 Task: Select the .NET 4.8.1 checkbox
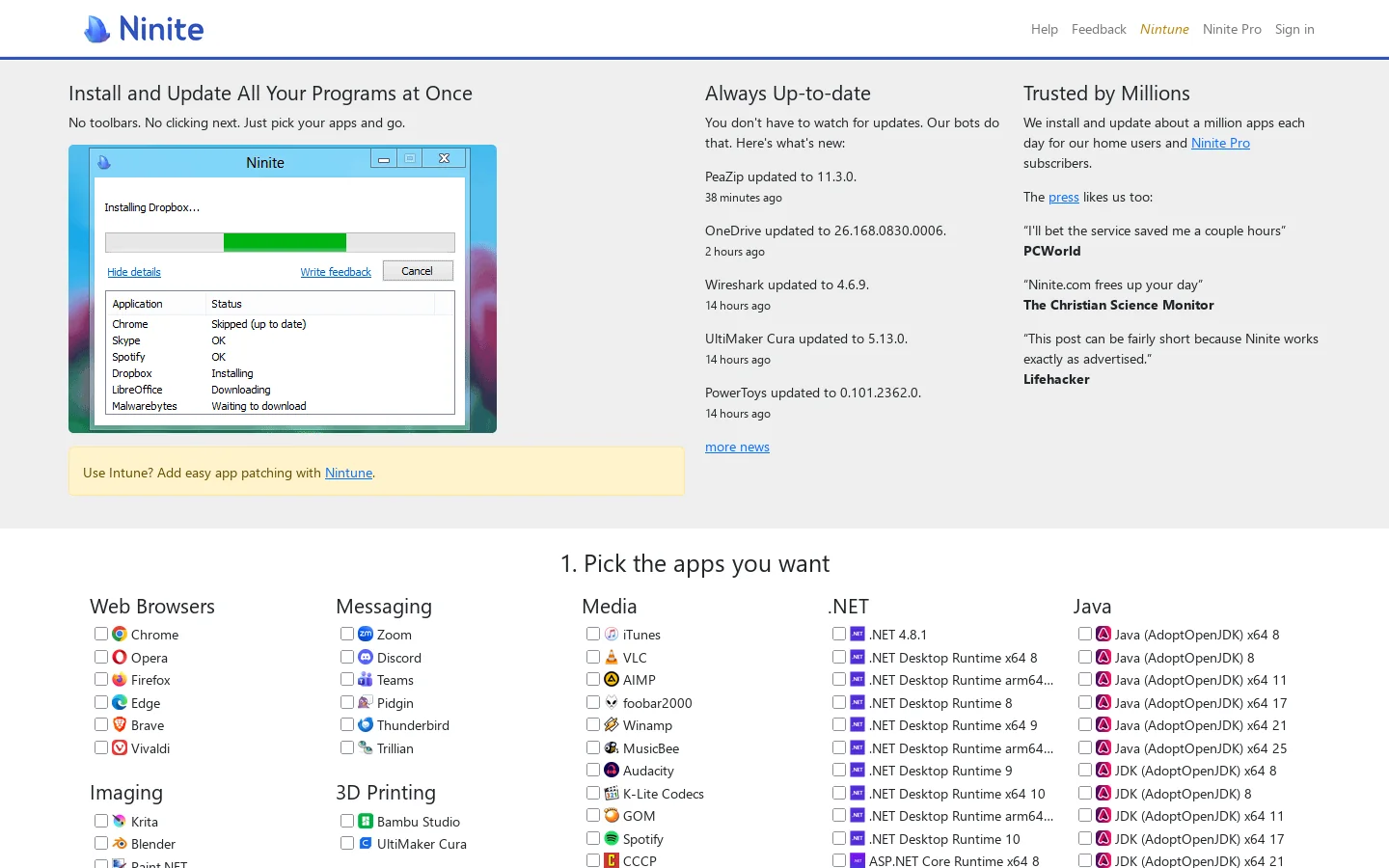click(839, 634)
